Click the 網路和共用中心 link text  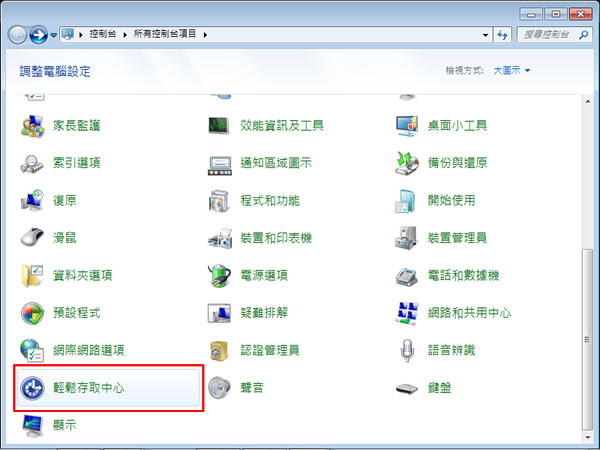point(469,313)
